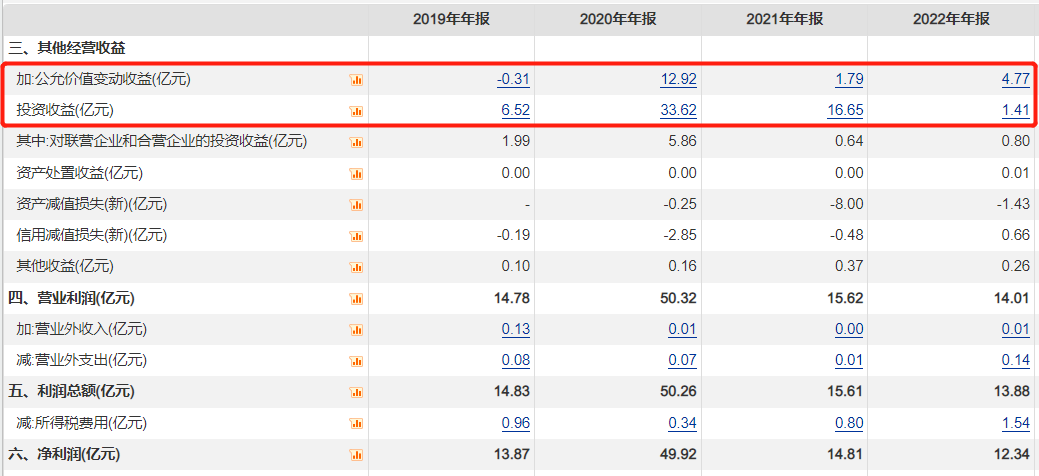
Task: Open chart icon for 公允价值变动收益 row
Action: 356,80
